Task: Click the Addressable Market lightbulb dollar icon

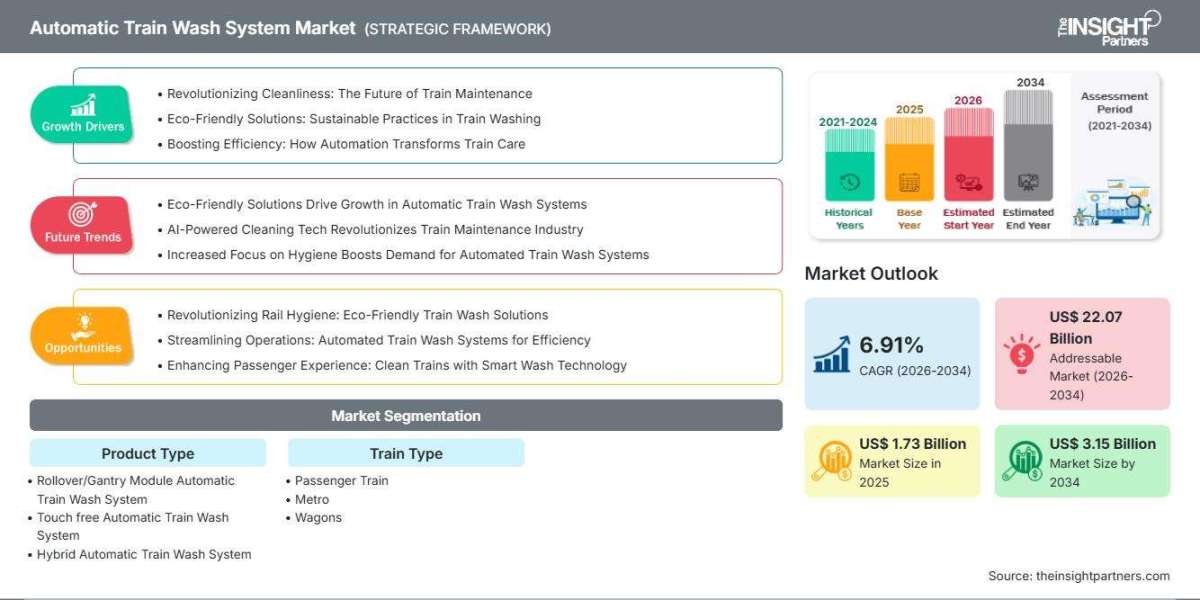Action: pyautogui.click(x=1023, y=355)
